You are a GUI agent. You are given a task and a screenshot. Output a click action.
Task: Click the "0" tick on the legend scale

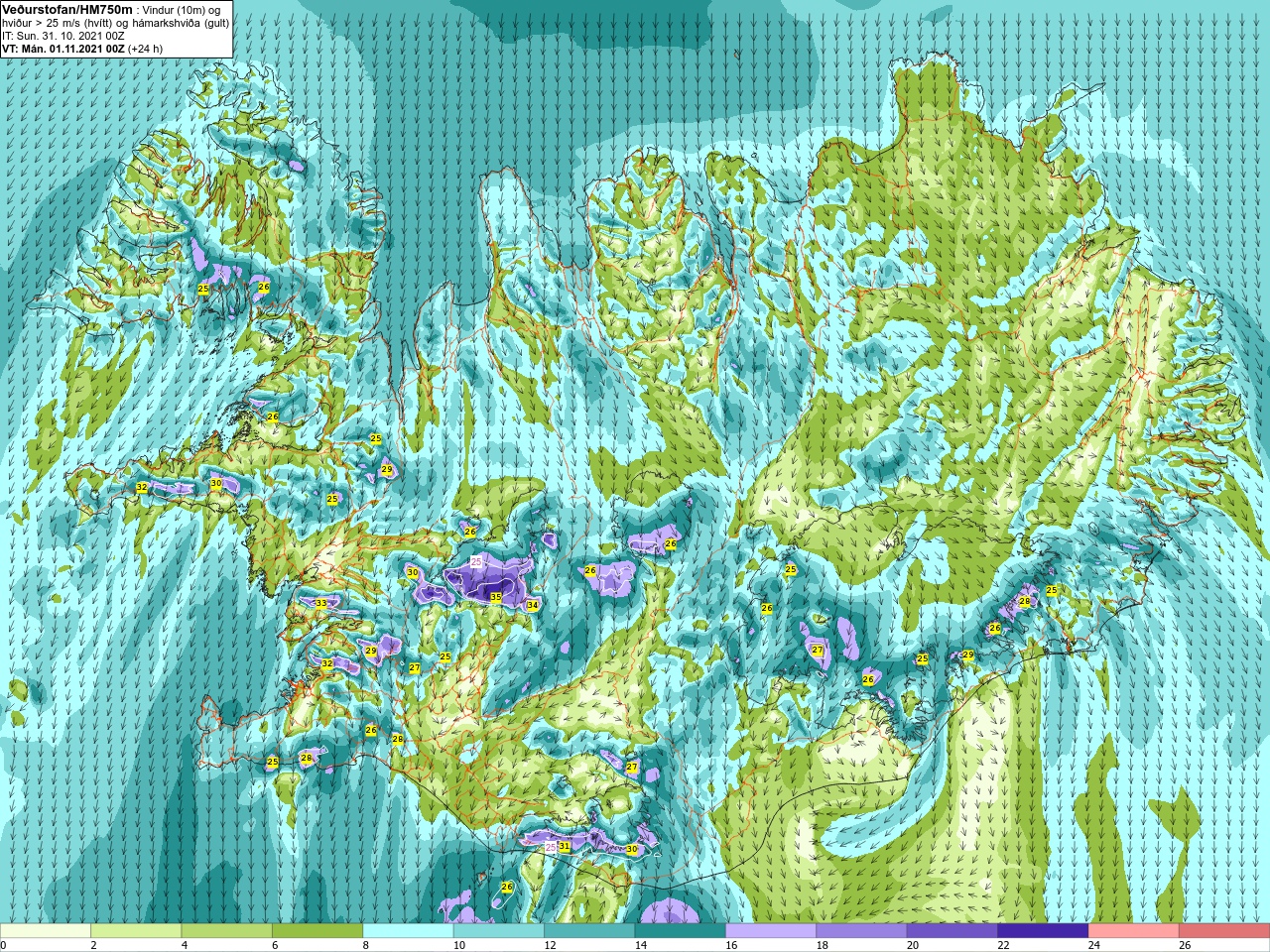(3, 945)
